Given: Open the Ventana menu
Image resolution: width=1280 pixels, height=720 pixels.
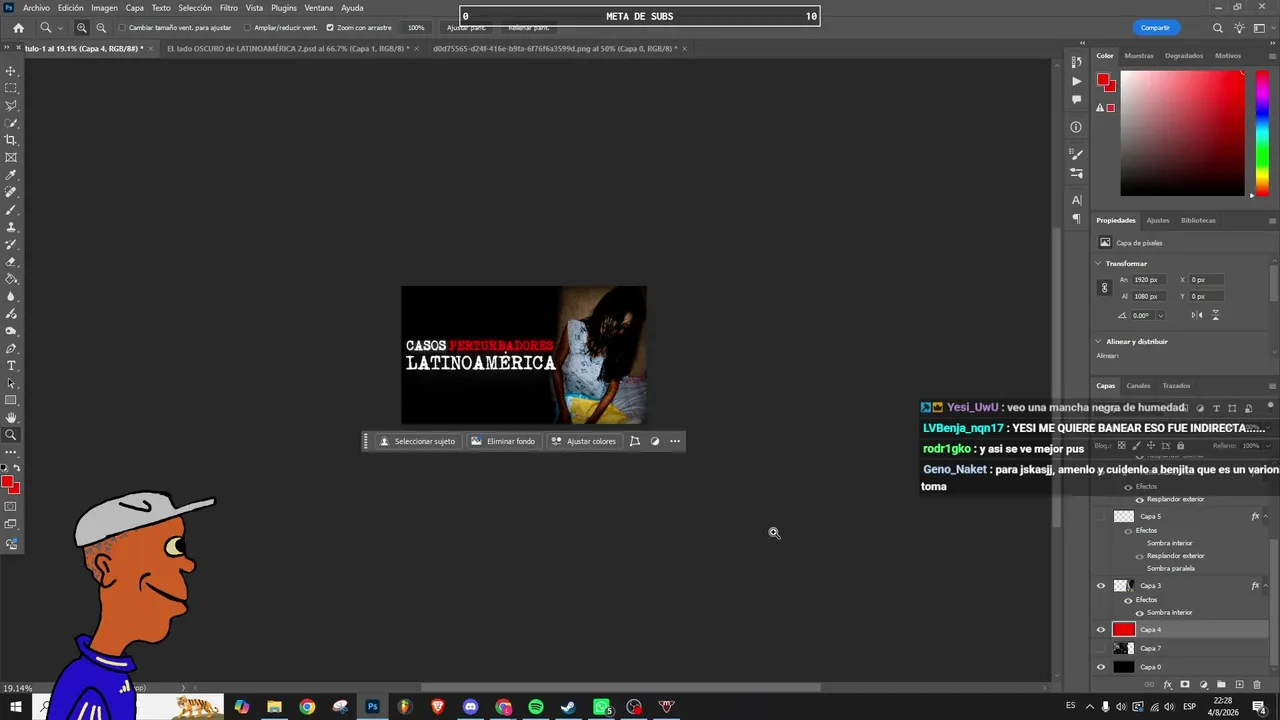Looking at the screenshot, I should pos(319,8).
